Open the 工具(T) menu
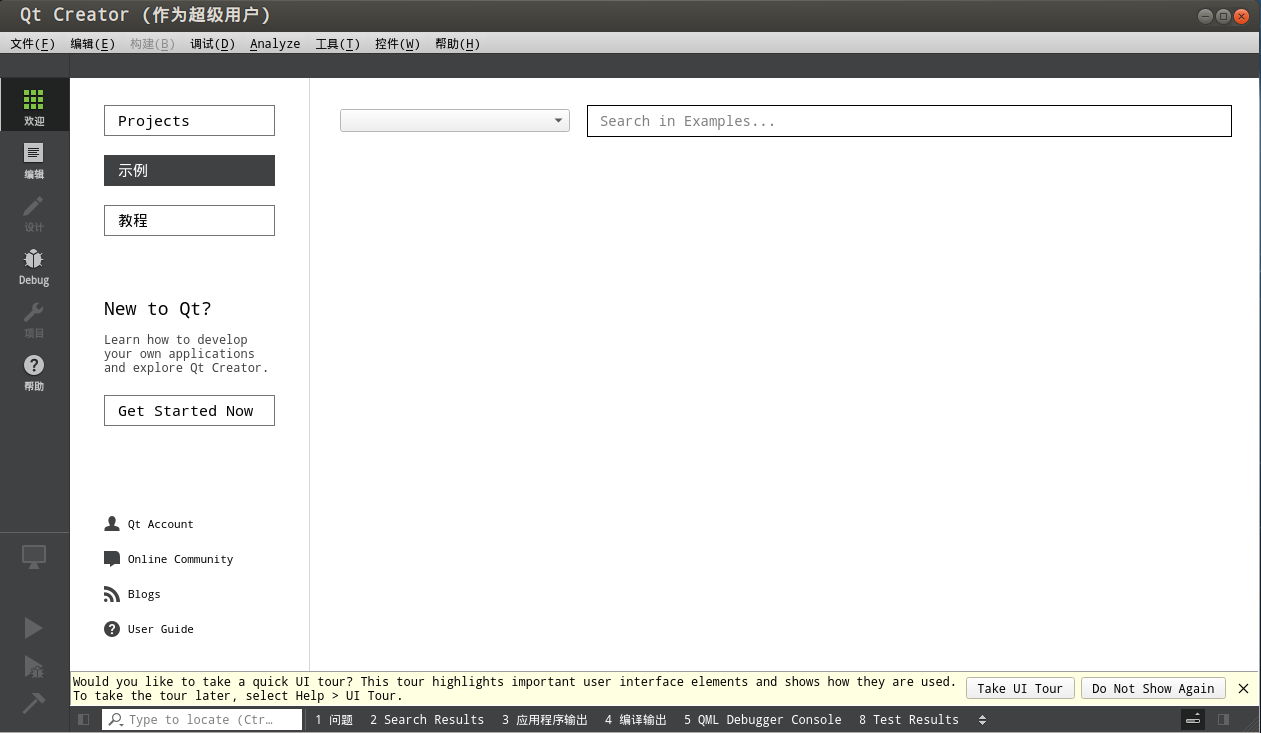 (x=338, y=44)
